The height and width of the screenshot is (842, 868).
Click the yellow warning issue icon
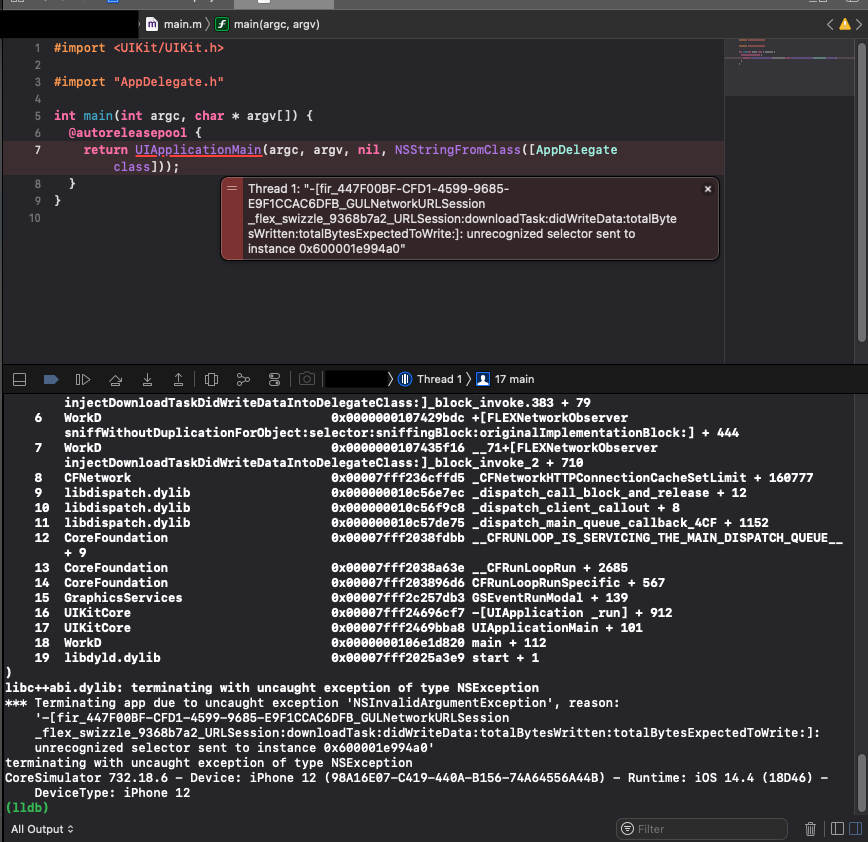(845, 24)
